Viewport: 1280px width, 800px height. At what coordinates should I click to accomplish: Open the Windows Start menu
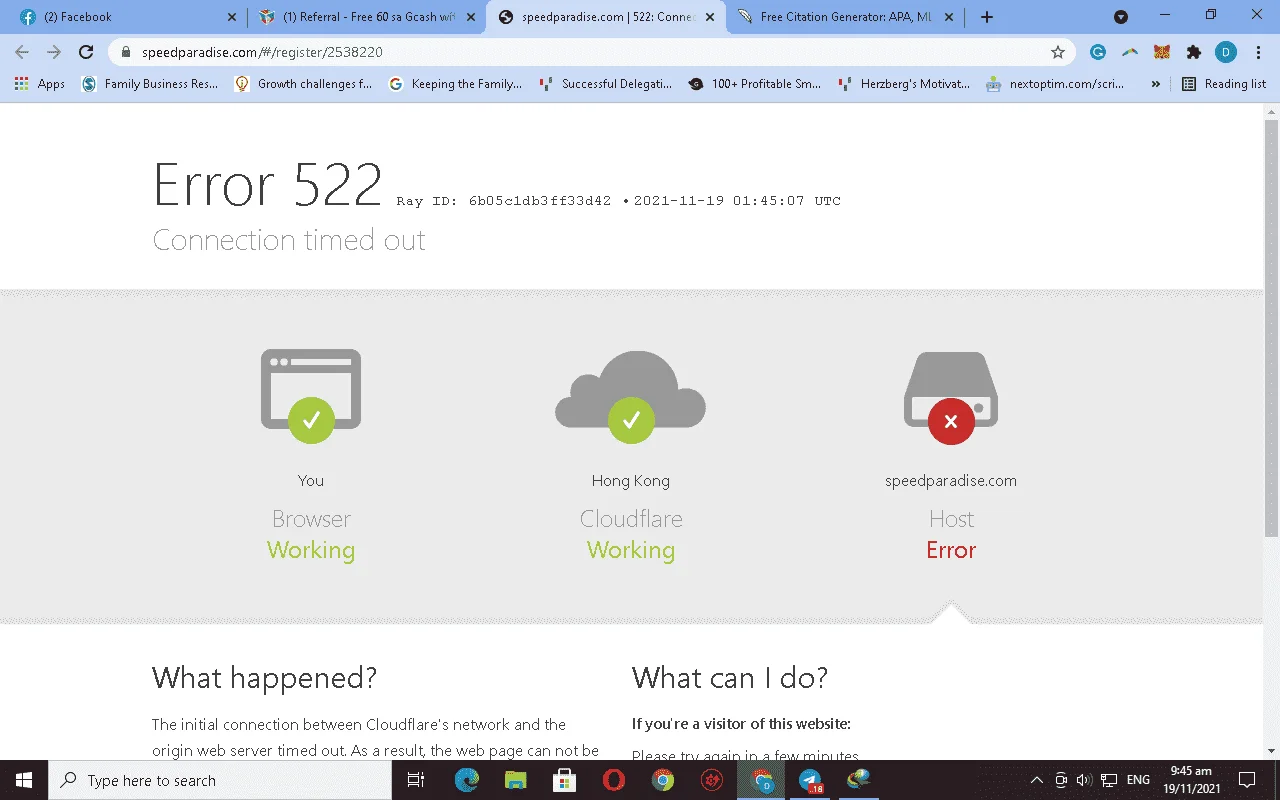click(x=24, y=780)
